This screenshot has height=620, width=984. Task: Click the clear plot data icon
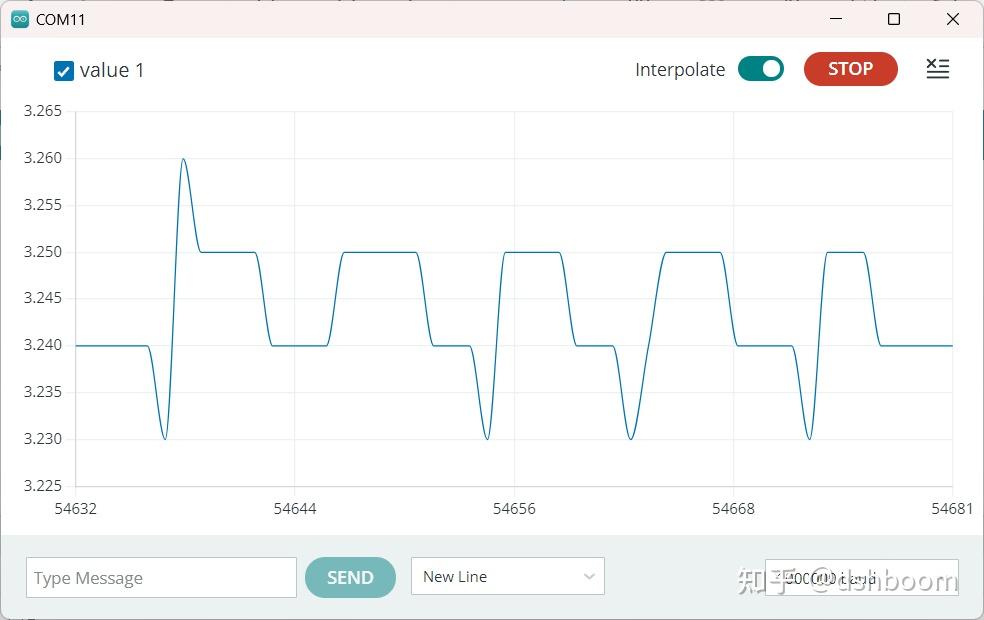tap(937, 68)
